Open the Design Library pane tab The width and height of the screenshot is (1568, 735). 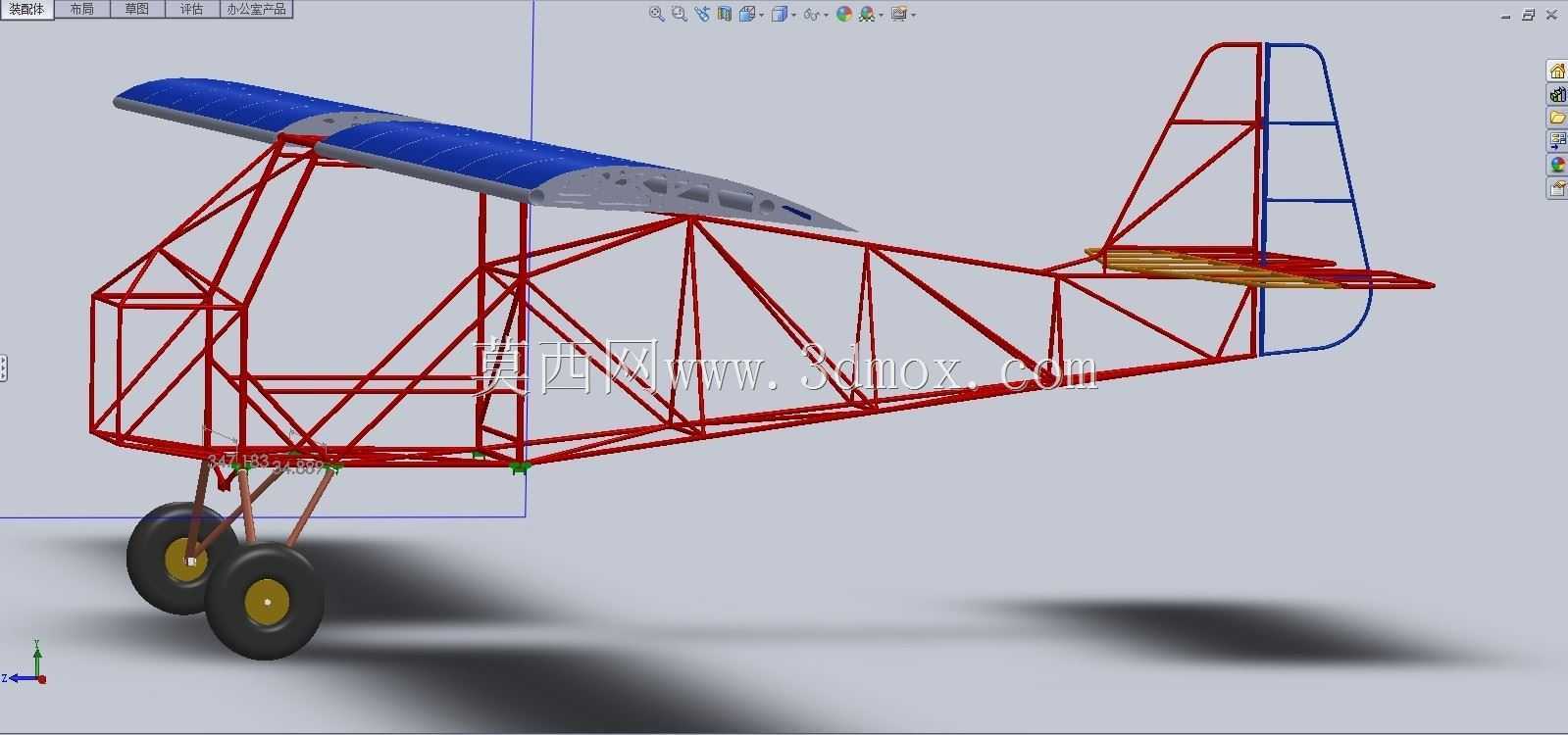(x=1557, y=94)
